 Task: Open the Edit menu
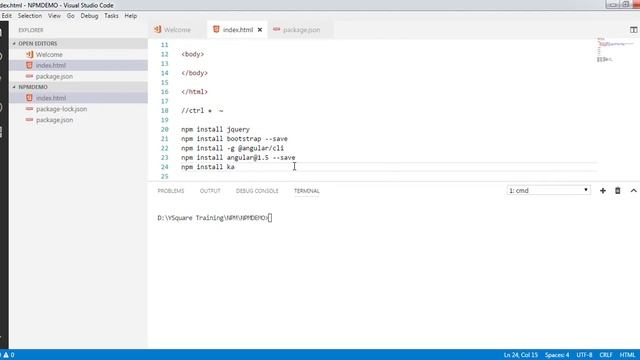(6, 16)
